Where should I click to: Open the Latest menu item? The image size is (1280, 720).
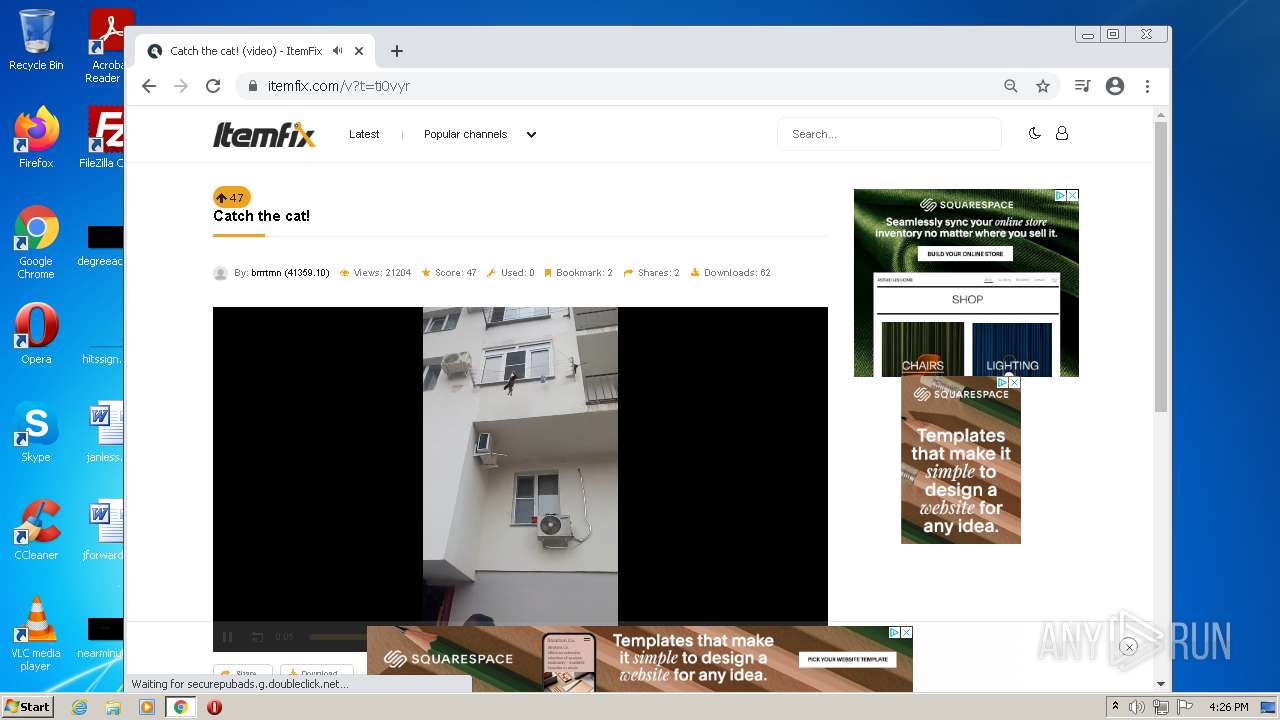click(364, 134)
